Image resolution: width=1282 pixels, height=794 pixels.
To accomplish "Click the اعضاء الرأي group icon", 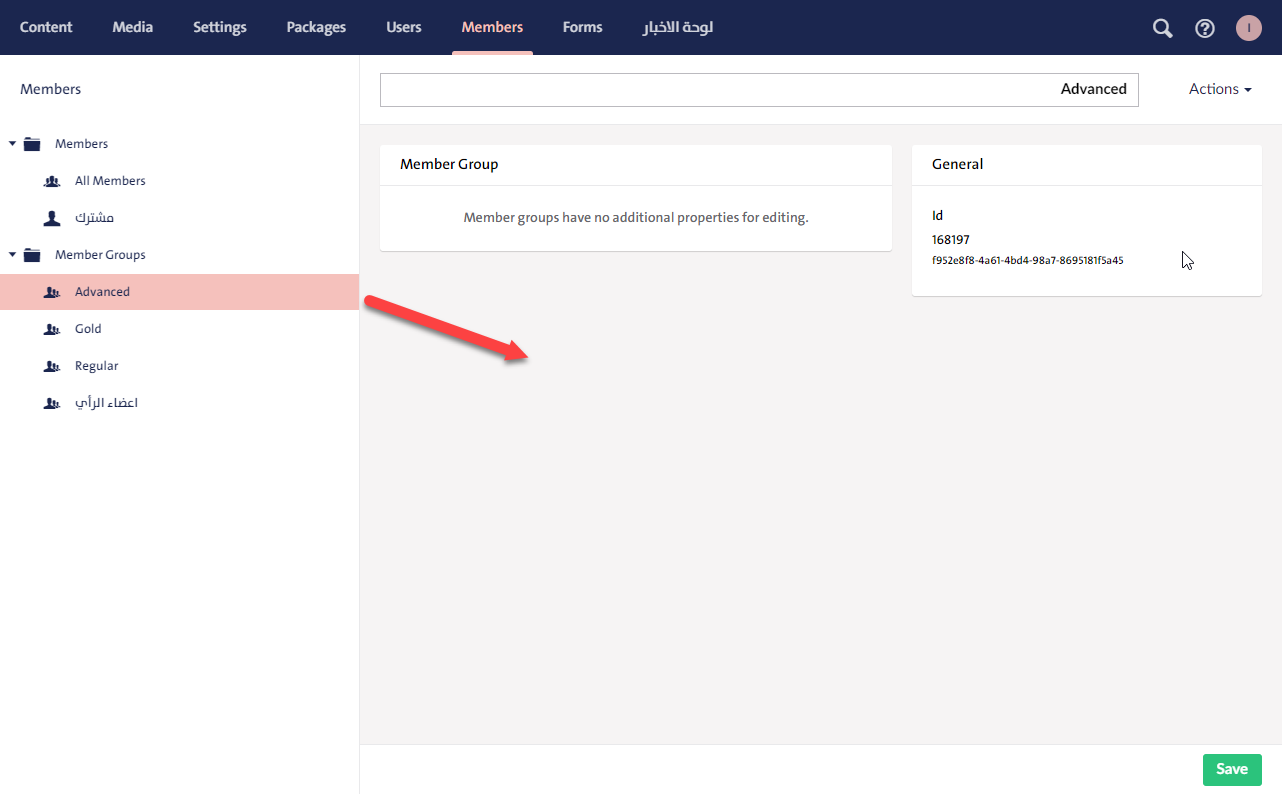I will click(52, 403).
